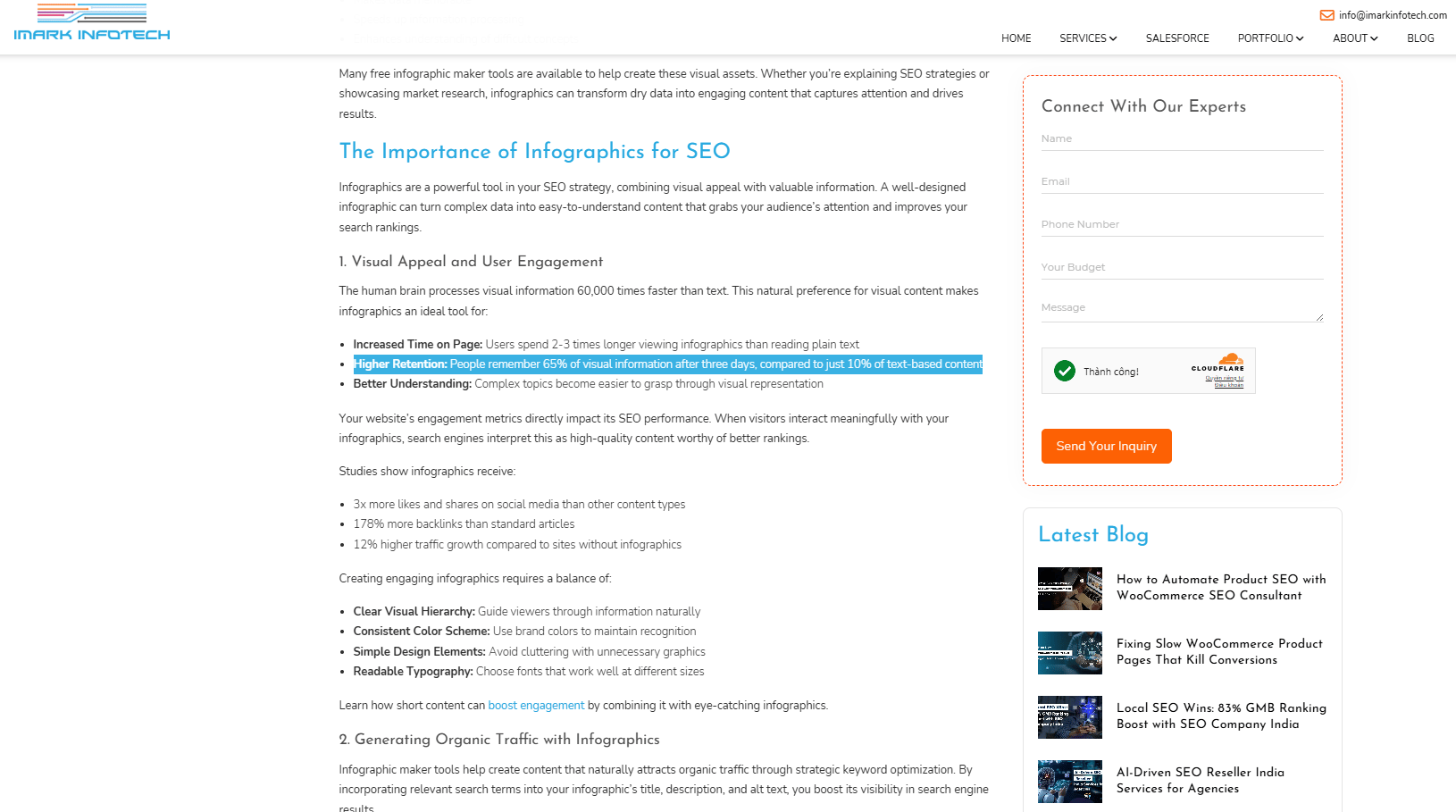Expand the Services dropdown menu
The width and height of the screenshot is (1456, 812).
point(1088,38)
